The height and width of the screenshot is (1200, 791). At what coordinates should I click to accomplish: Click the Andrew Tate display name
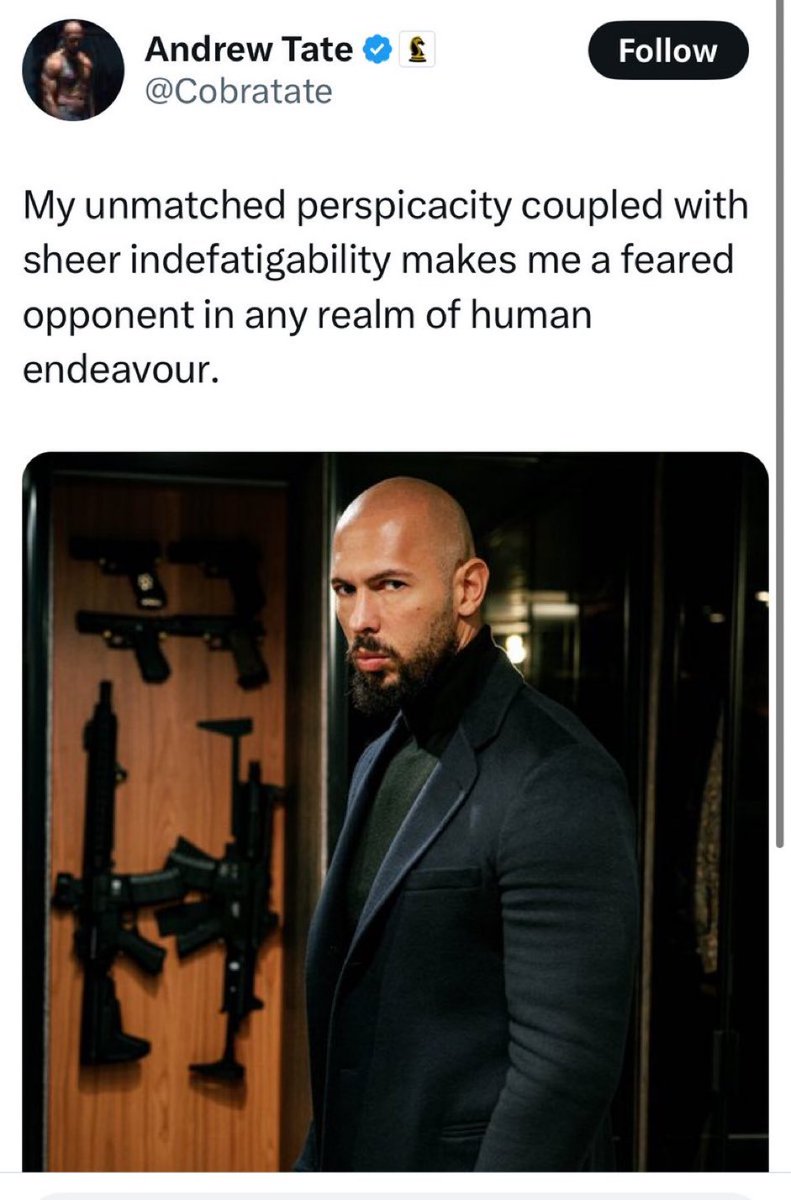tap(249, 49)
